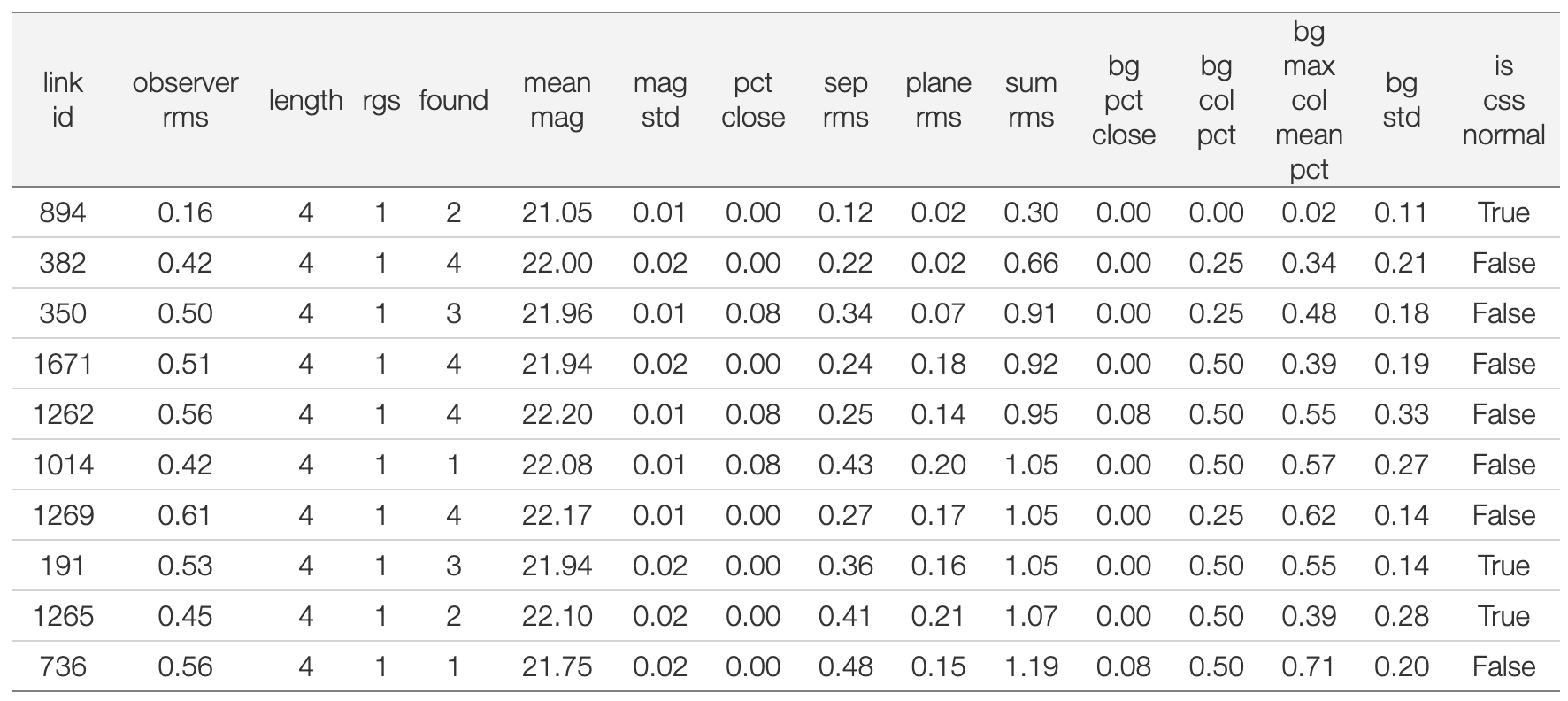Click the "link id" column header
The image size is (1568, 701).
[x=63, y=100]
